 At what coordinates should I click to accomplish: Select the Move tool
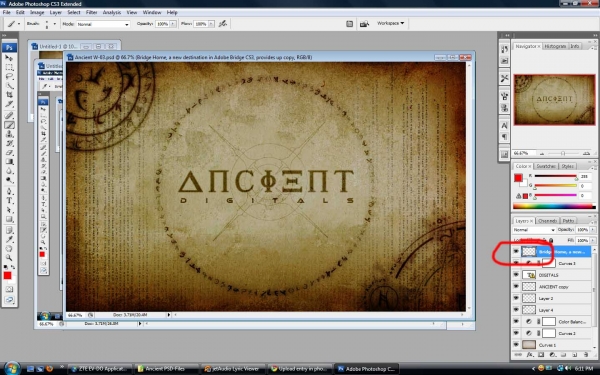9,58
